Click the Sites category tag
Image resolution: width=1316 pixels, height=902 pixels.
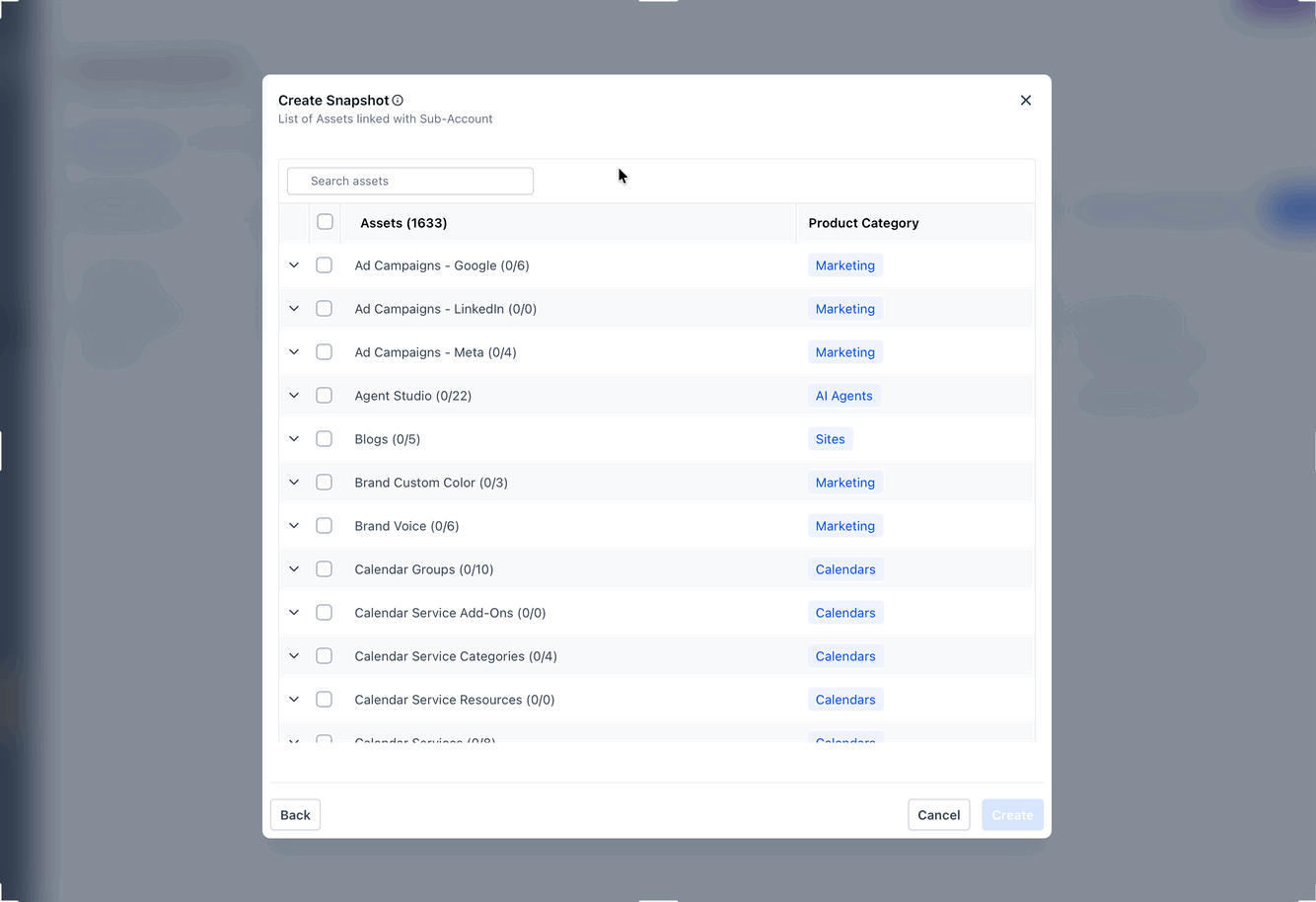click(830, 439)
